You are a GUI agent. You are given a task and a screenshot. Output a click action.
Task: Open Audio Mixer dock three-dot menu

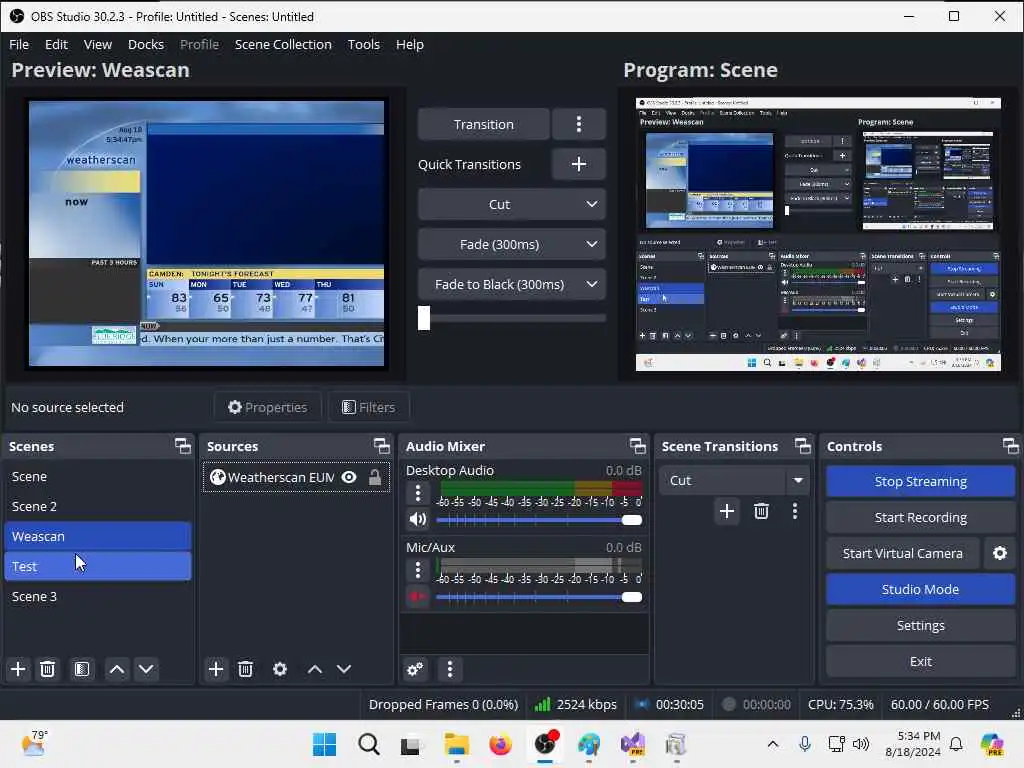[450, 669]
